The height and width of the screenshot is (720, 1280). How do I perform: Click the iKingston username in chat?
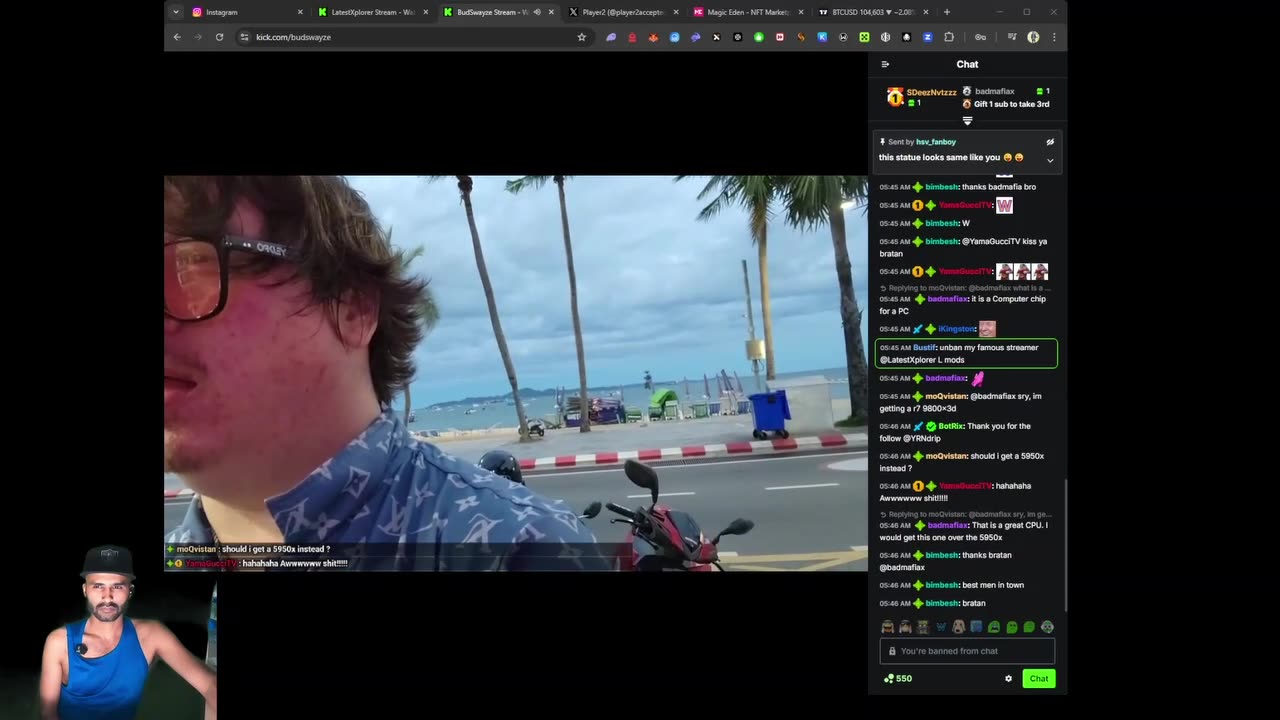click(x=956, y=329)
